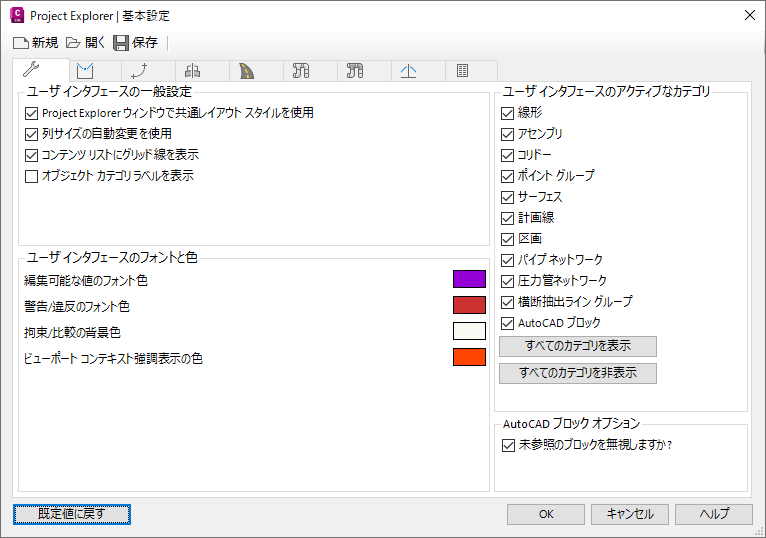The width and height of the screenshot is (766, 538).
Task: Disable コンテンツ リストにグリッド線を表示 checkbox
Action: pyautogui.click(x=31, y=155)
